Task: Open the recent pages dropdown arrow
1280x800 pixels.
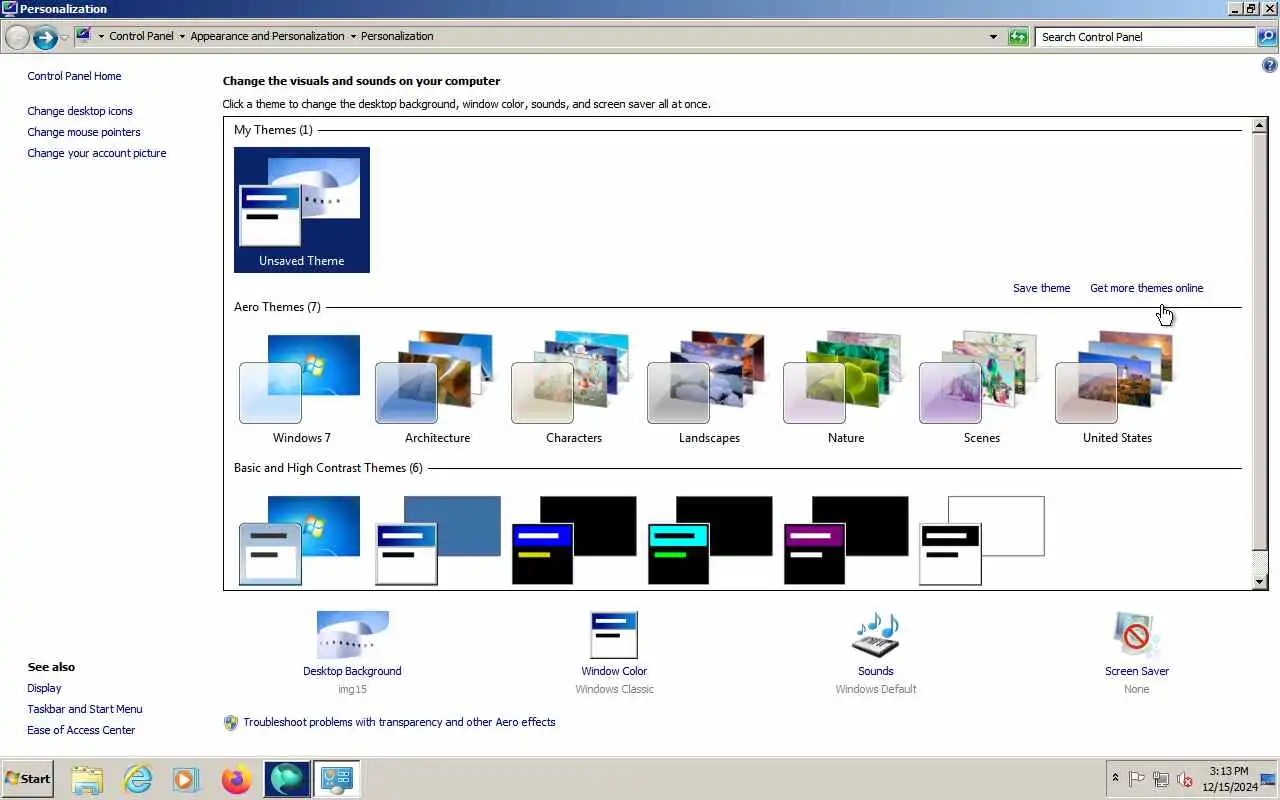Action: pyautogui.click(x=65, y=37)
